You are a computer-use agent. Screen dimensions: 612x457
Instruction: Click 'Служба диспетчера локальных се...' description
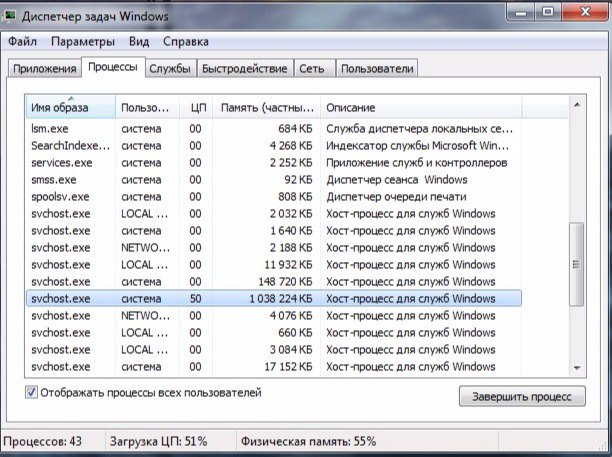pyautogui.click(x=419, y=129)
